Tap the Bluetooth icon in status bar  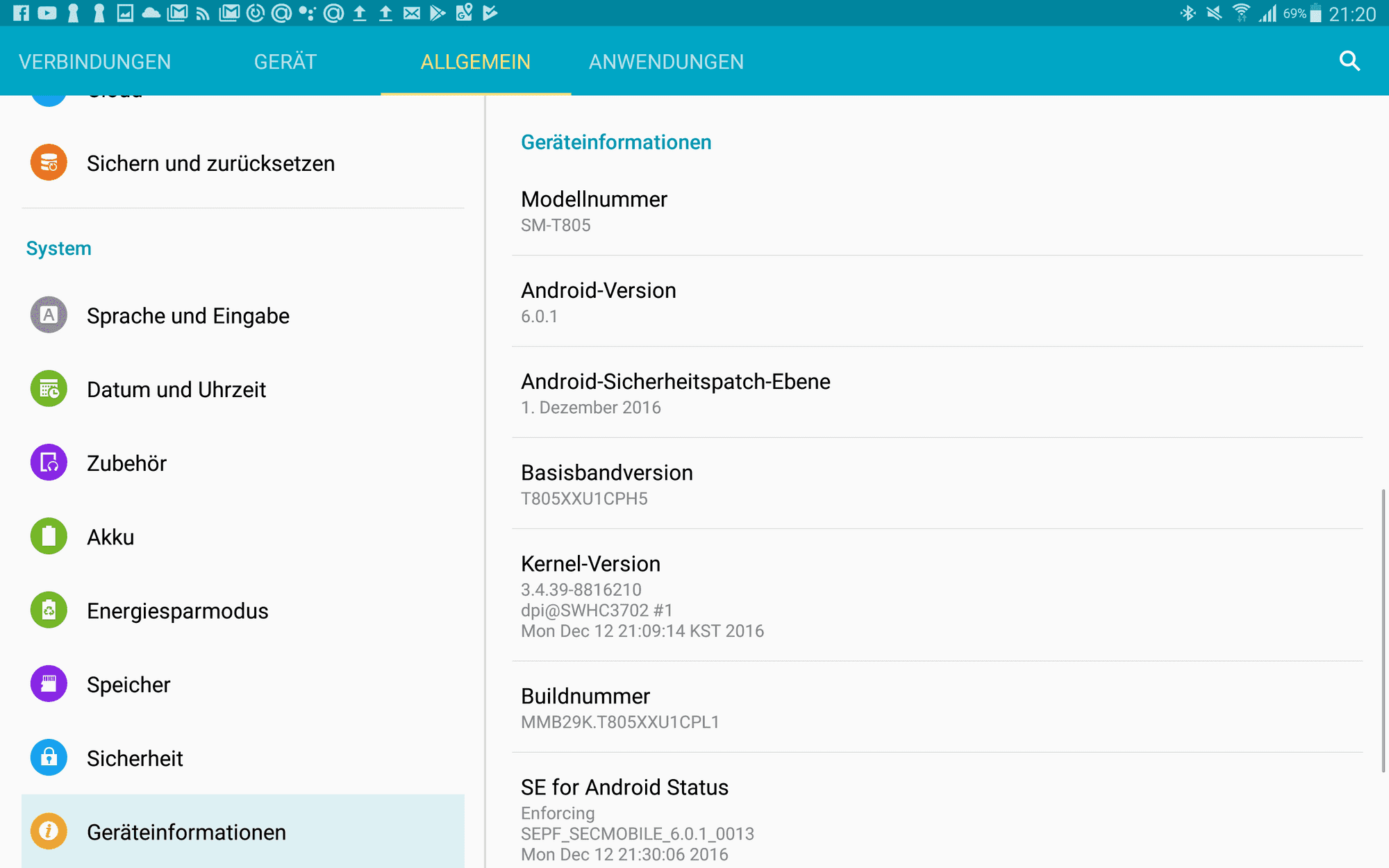pos(1188,13)
